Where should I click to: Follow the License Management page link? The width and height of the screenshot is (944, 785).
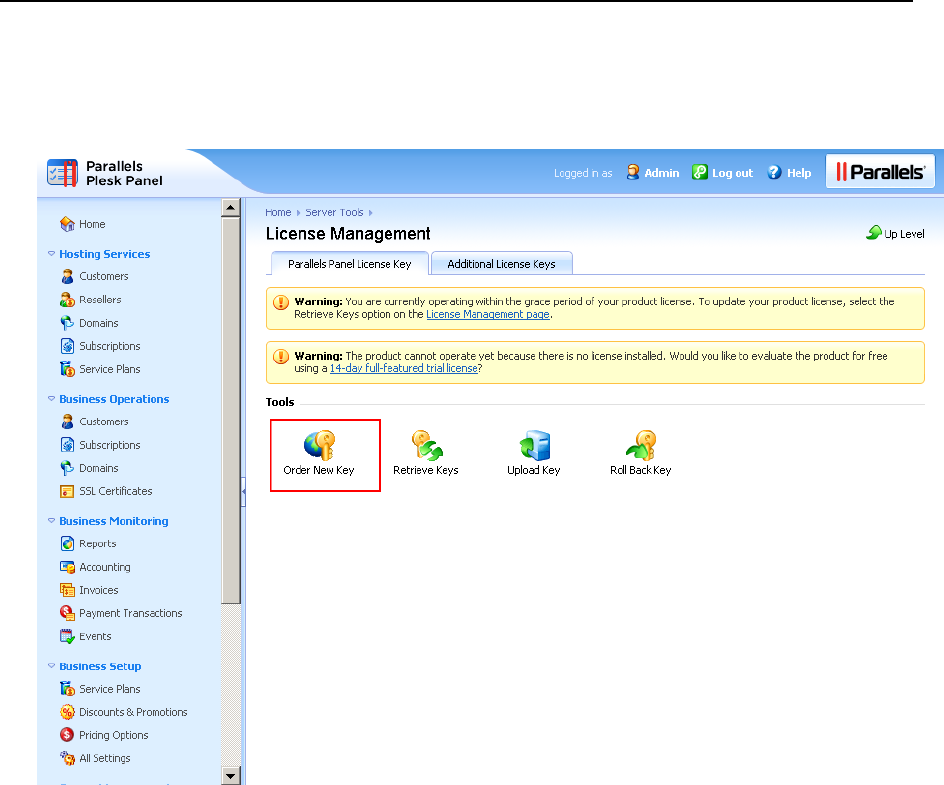point(488,314)
